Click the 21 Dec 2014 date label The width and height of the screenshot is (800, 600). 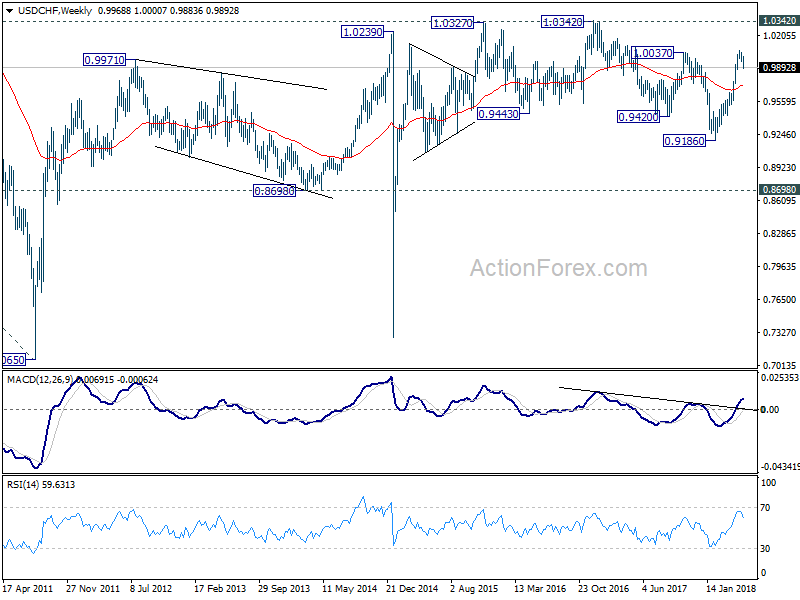[x=412, y=589]
